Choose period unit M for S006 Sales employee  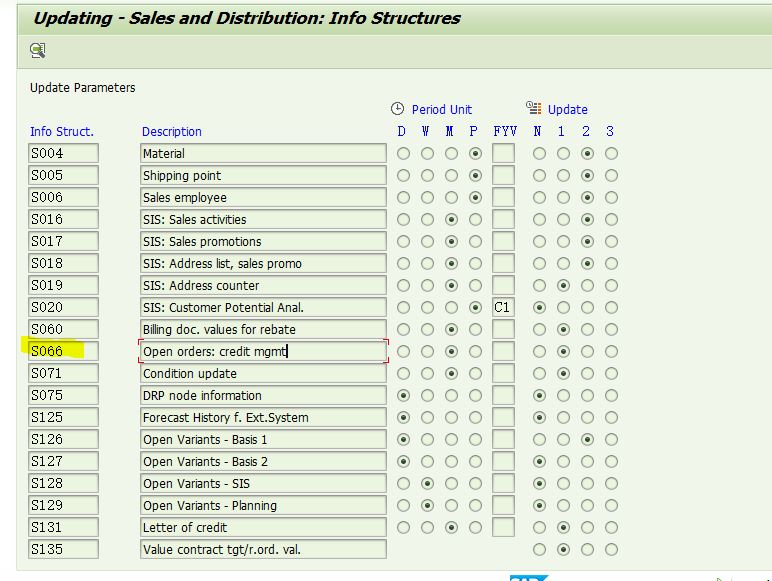click(451, 197)
